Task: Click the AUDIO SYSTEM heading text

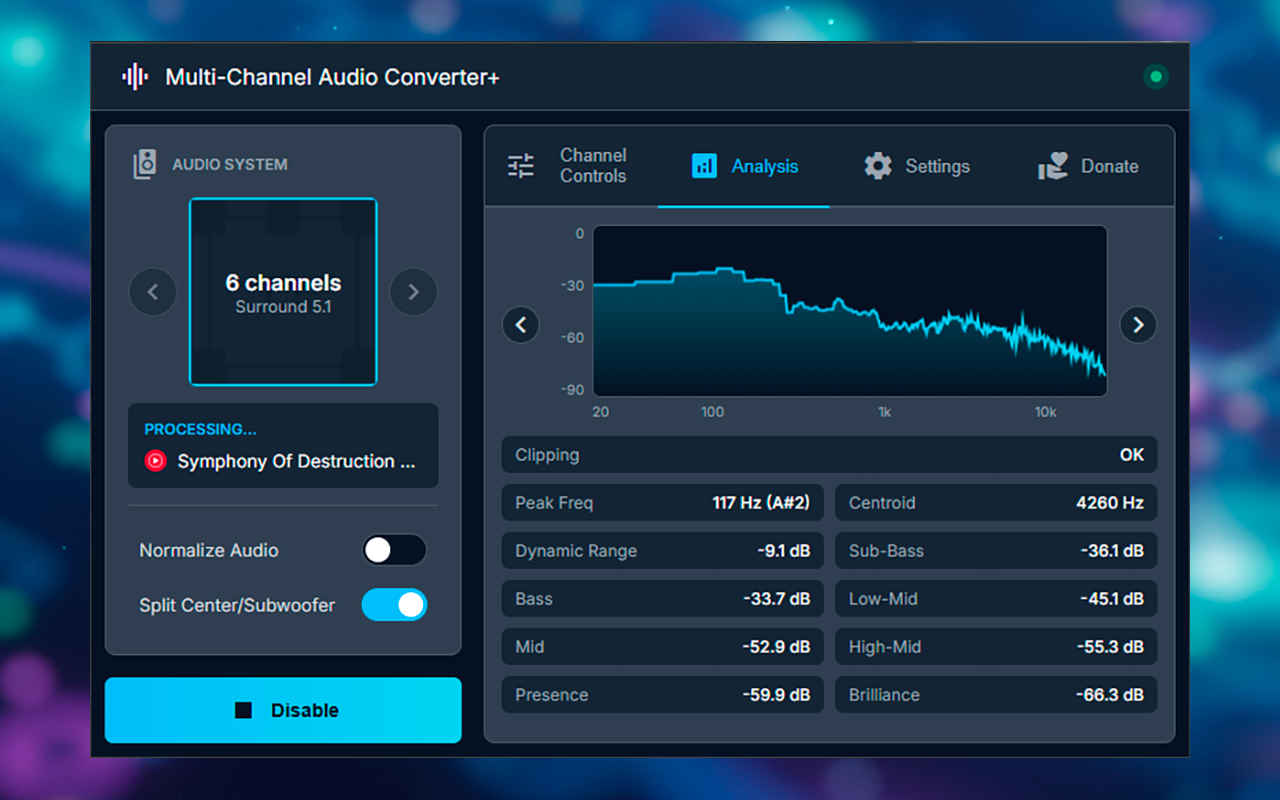Action: tap(230, 164)
